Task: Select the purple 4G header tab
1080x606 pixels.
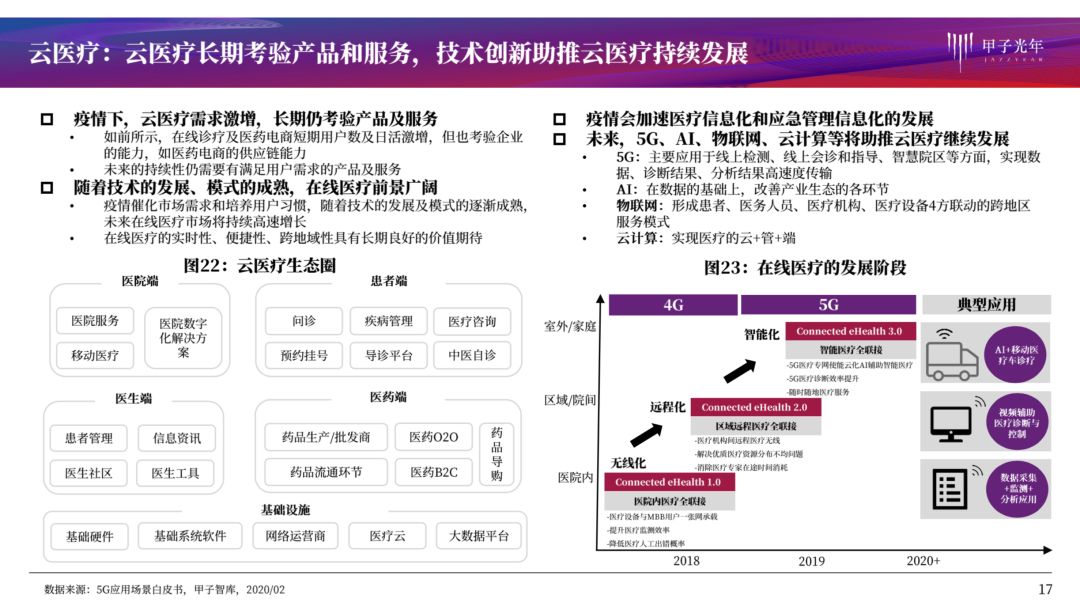Action: click(x=673, y=305)
